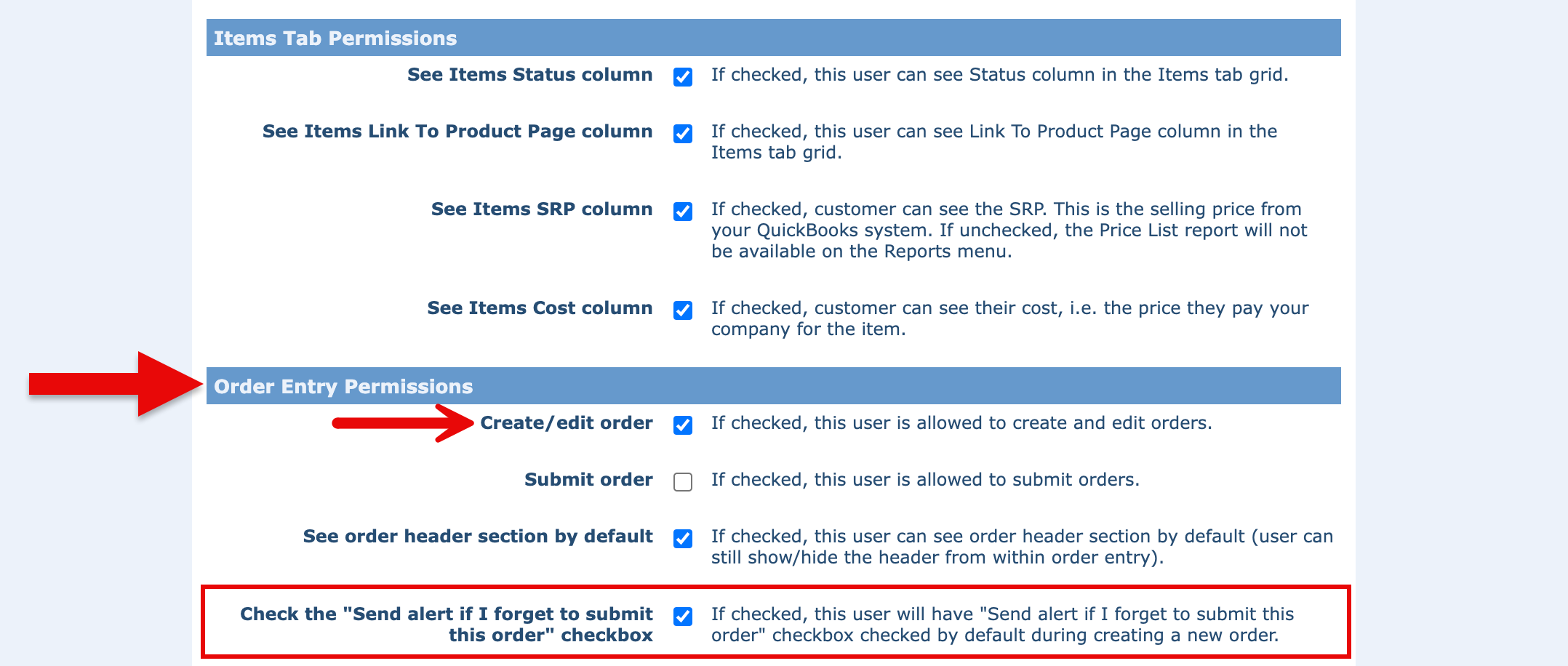This screenshot has width=1568, height=666.
Task: Click the bold 'See Items Status column' label
Action: [x=529, y=74]
